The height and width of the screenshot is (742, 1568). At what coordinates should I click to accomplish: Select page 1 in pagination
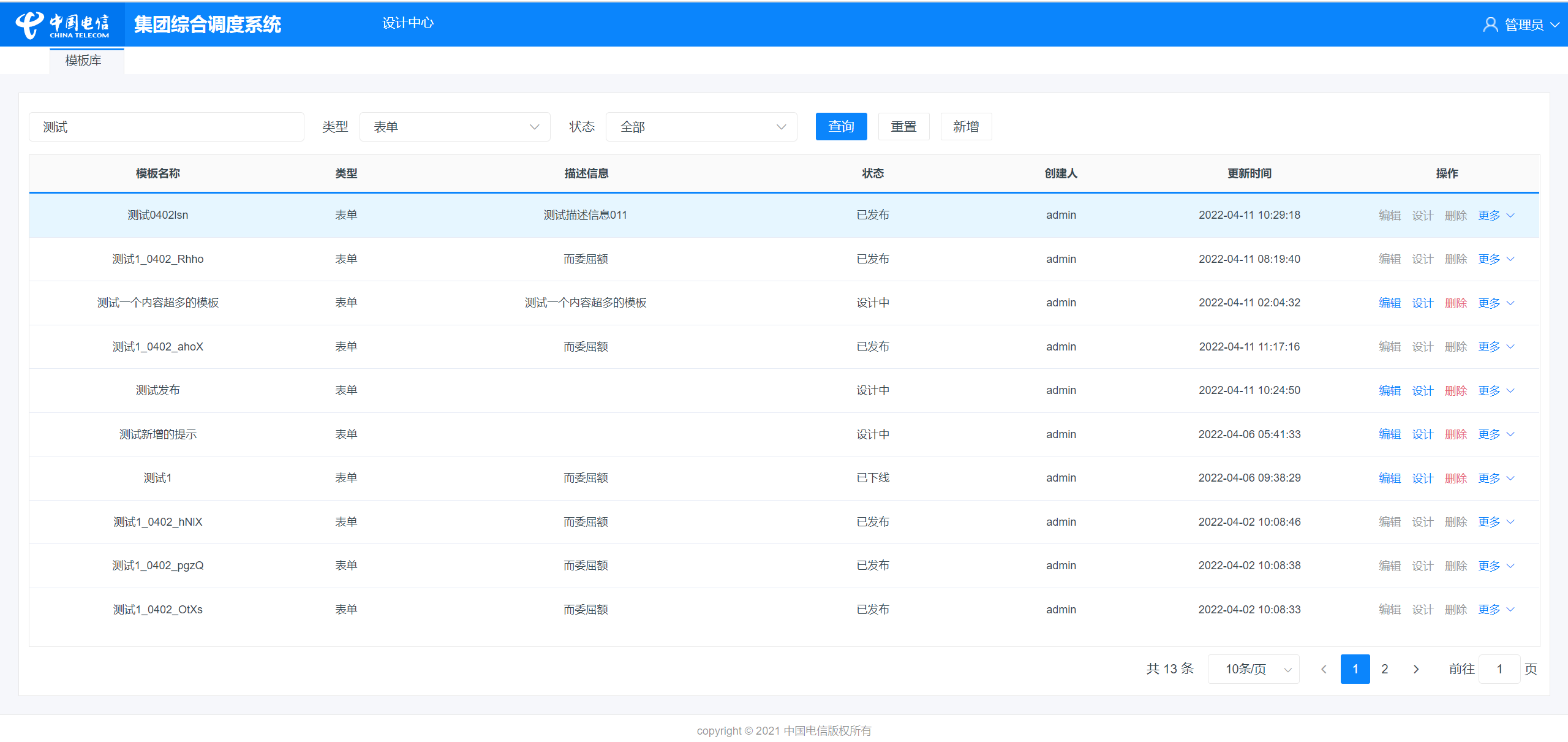pos(1355,669)
